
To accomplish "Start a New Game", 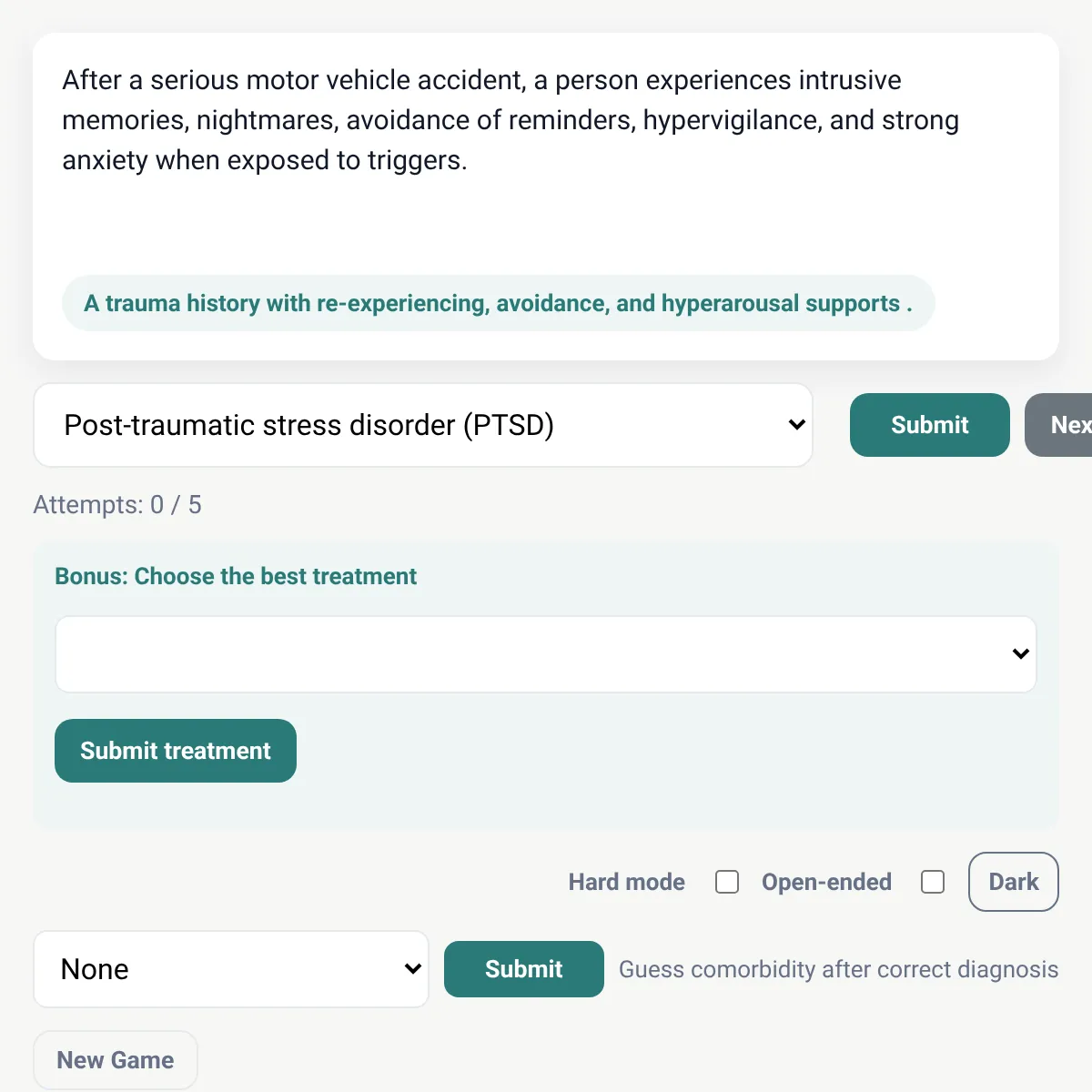I will [x=116, y=1060].
